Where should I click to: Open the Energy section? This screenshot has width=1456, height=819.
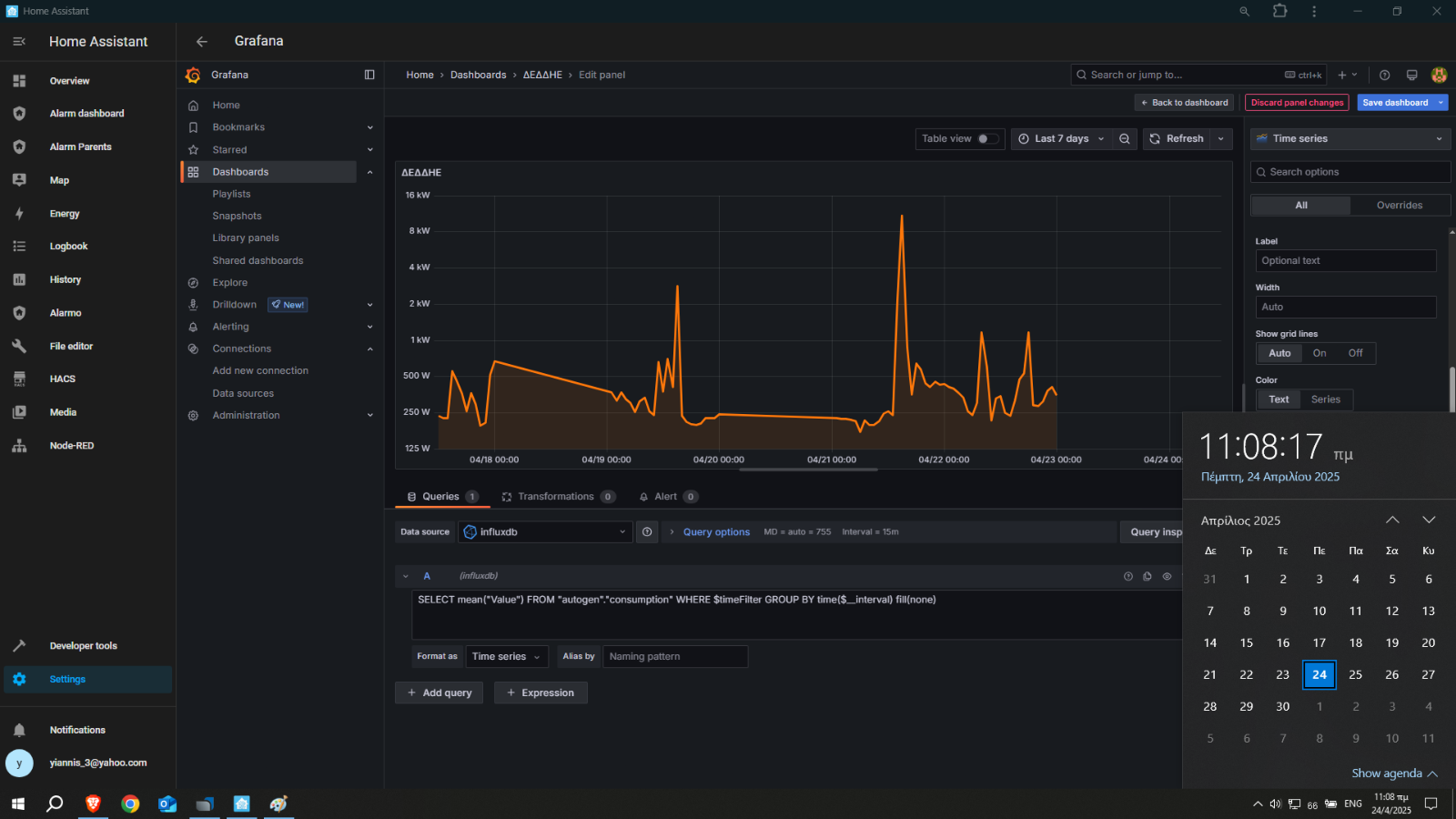[88, 214]
